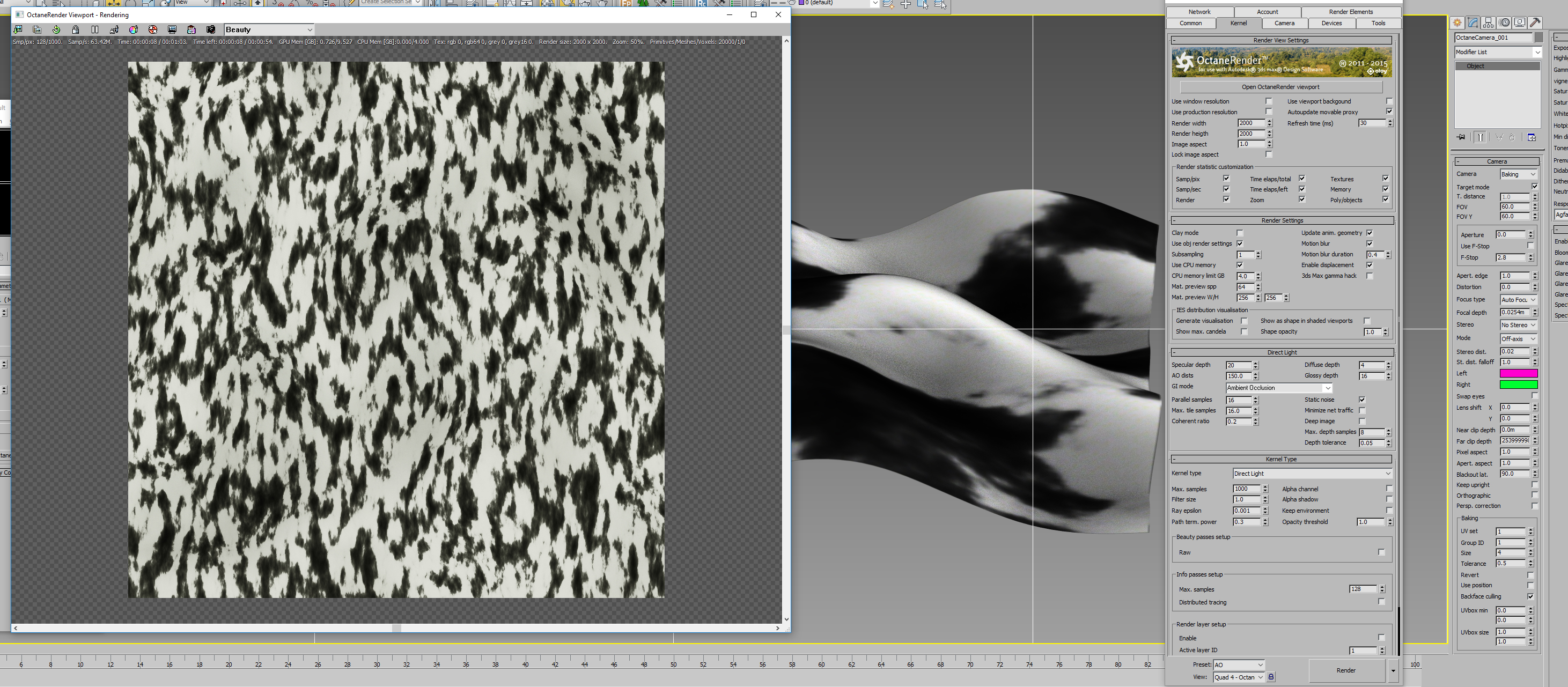
Task: Open the Create command panel tab
Action: pyautogui.click(x=1457, y=23)
